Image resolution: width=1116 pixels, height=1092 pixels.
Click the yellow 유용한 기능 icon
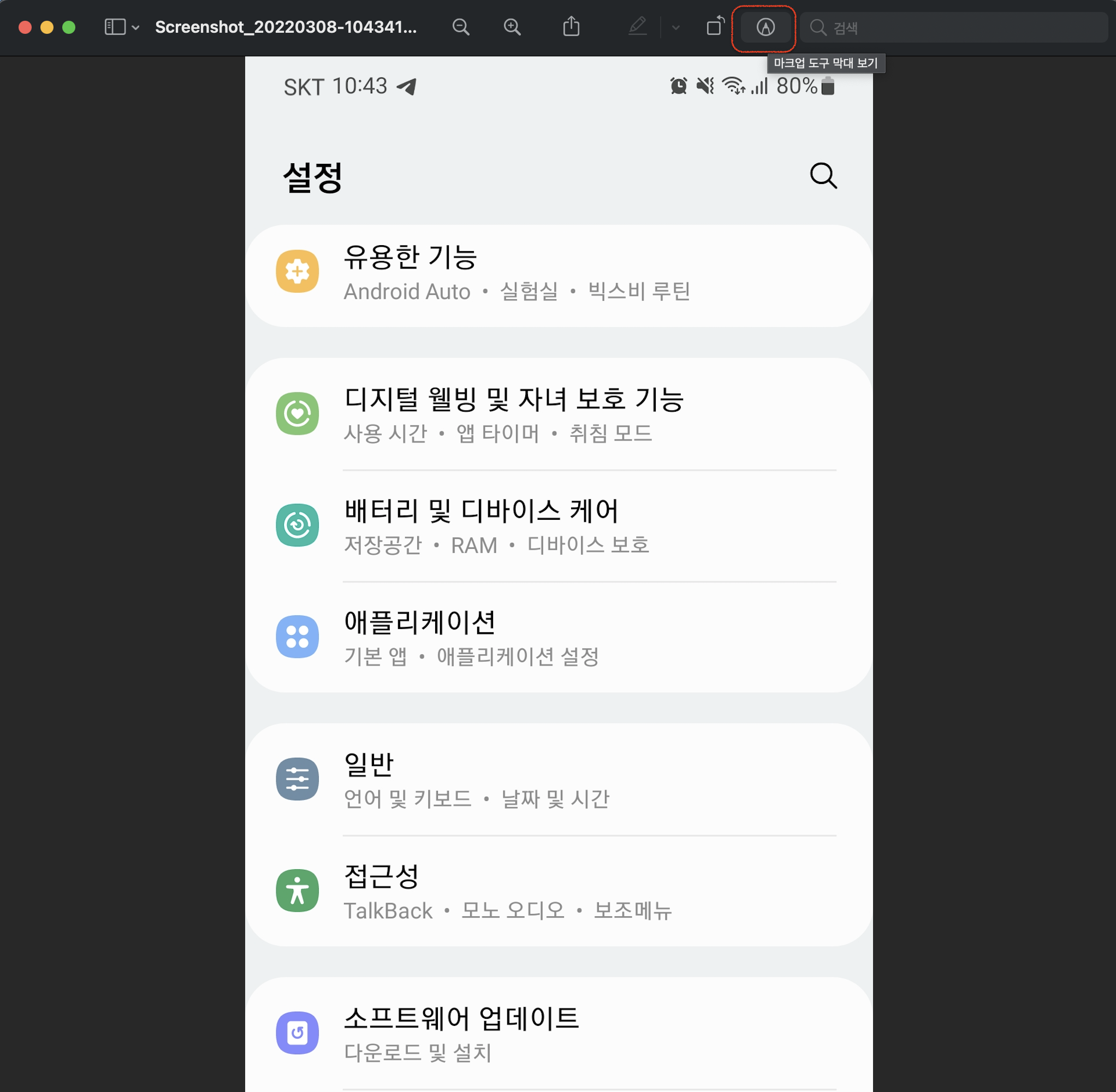(297, 271)
